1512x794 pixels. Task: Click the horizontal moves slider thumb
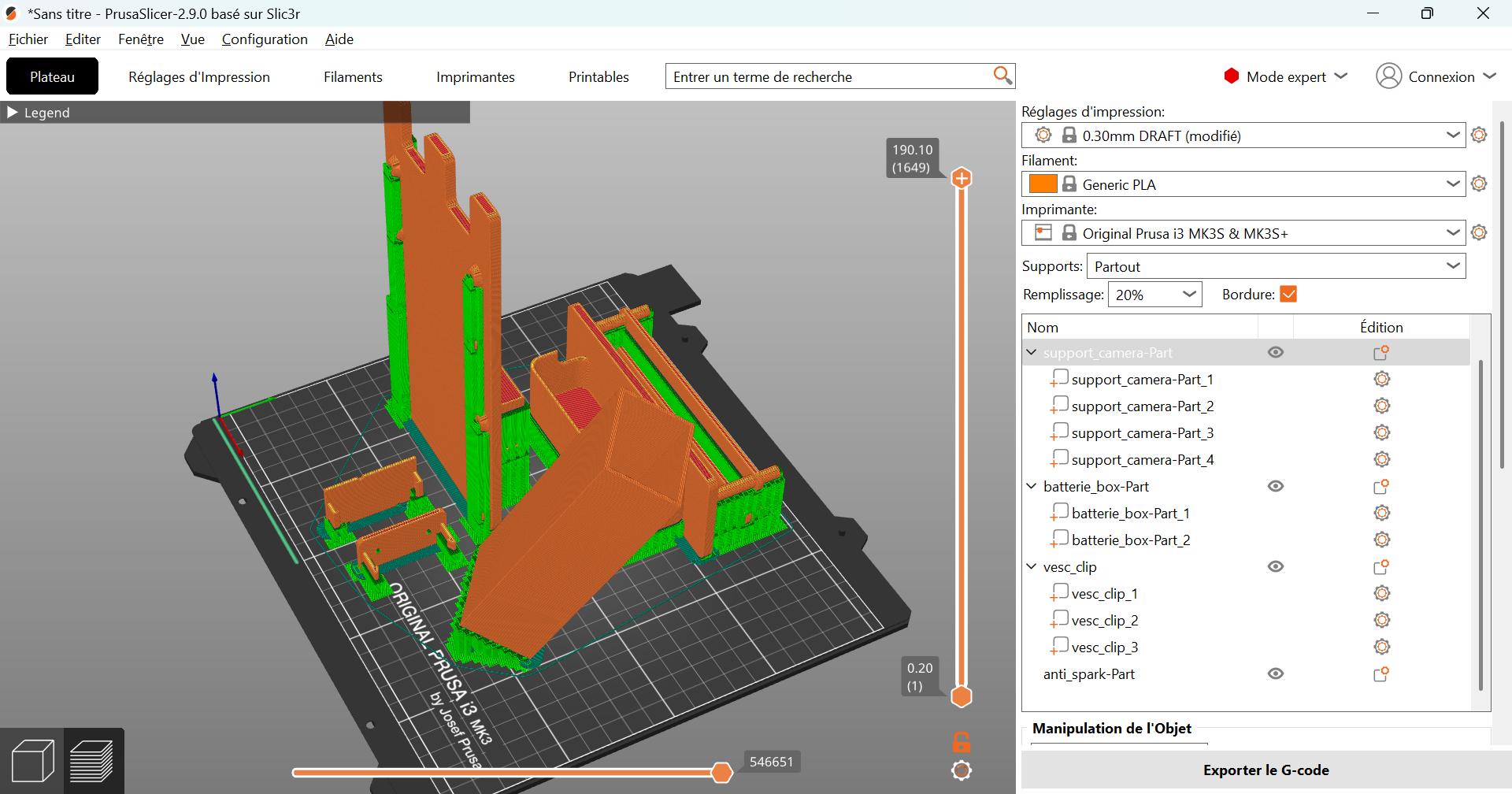[x=721, y=773]
